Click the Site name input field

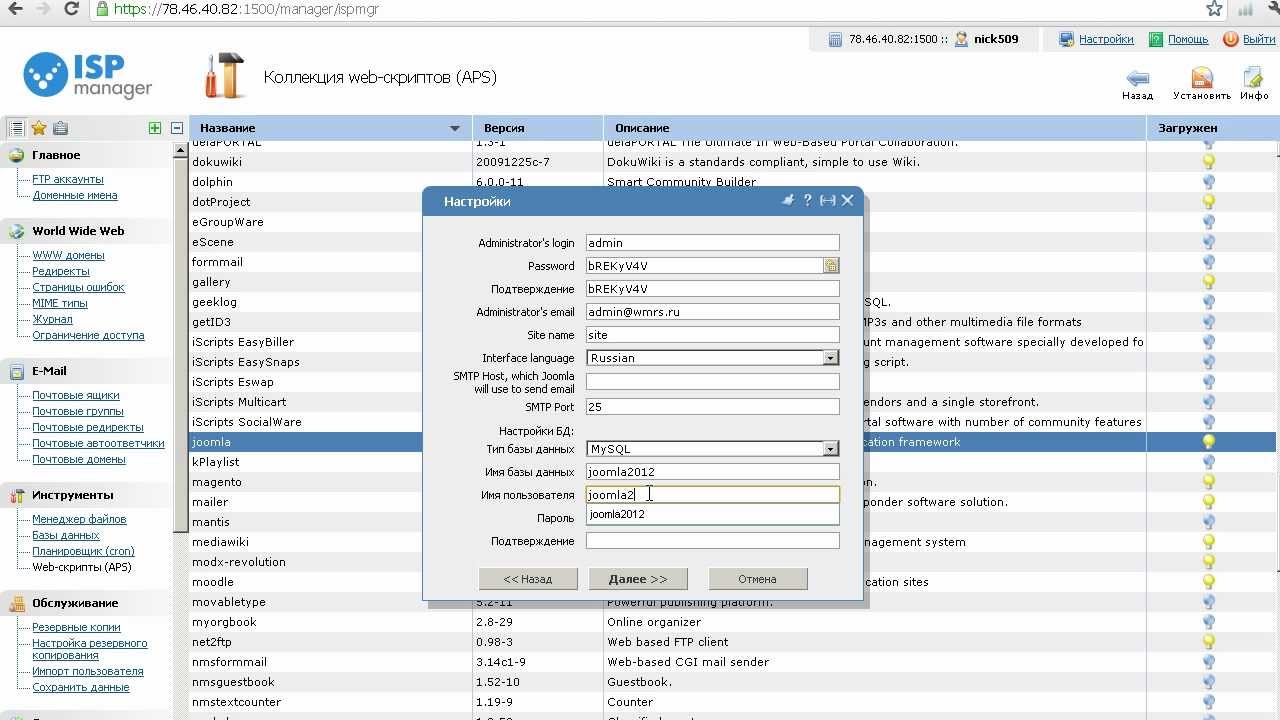click(712, 334)
